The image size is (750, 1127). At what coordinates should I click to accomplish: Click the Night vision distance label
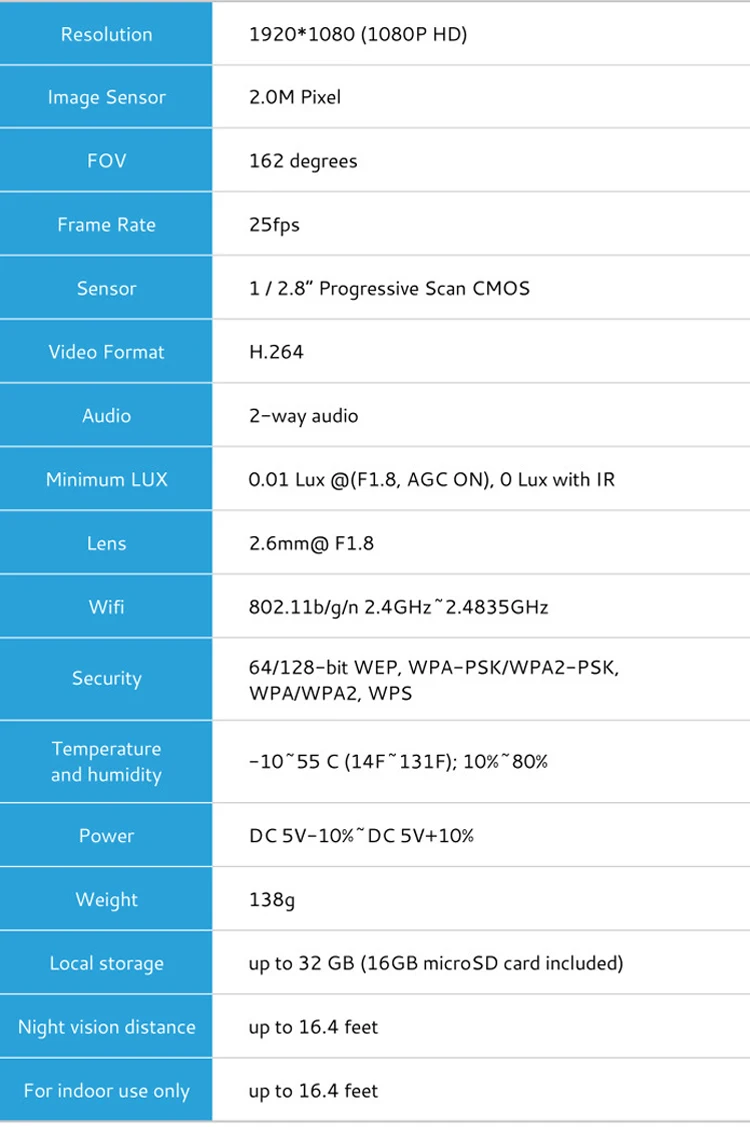click(106, 1027)
